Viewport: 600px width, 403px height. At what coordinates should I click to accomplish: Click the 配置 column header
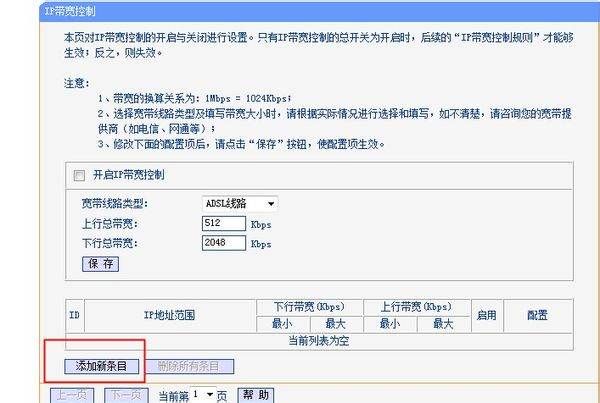(x=538, y=316)
